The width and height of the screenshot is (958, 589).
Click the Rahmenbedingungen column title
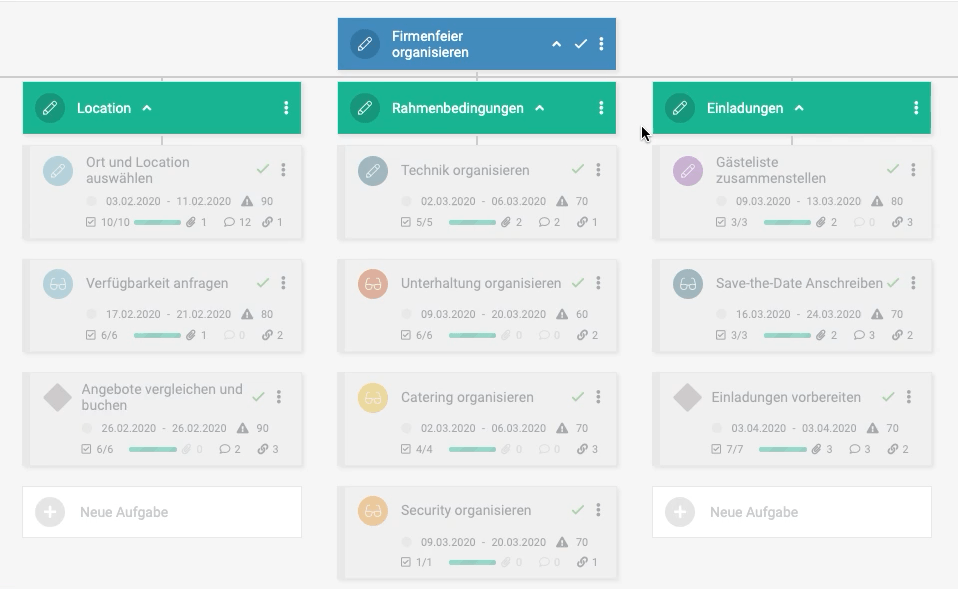click(x=458, y=108)
